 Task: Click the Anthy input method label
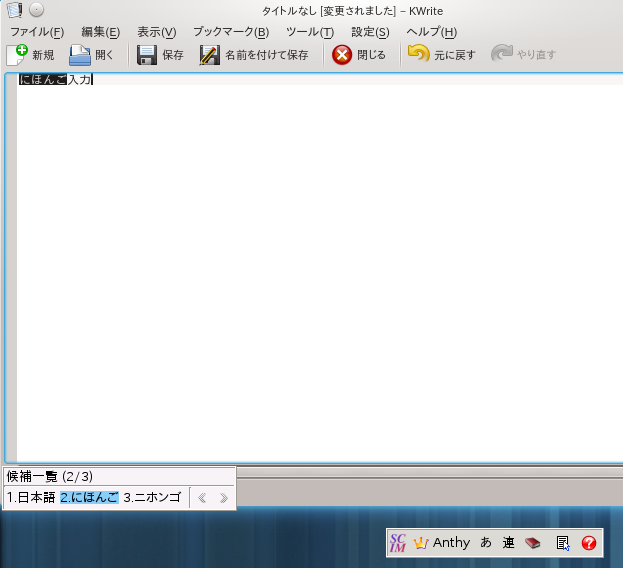tap(451, 543)
